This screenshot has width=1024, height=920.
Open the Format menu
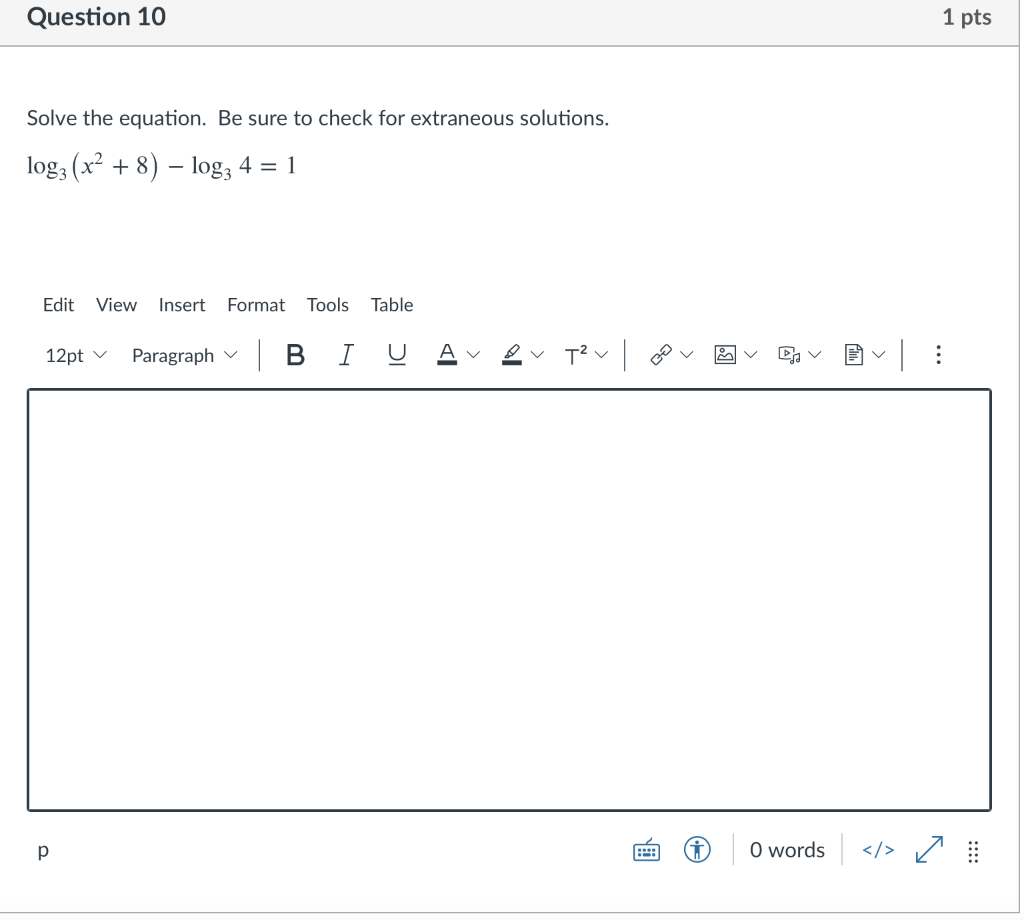[256, 305]
